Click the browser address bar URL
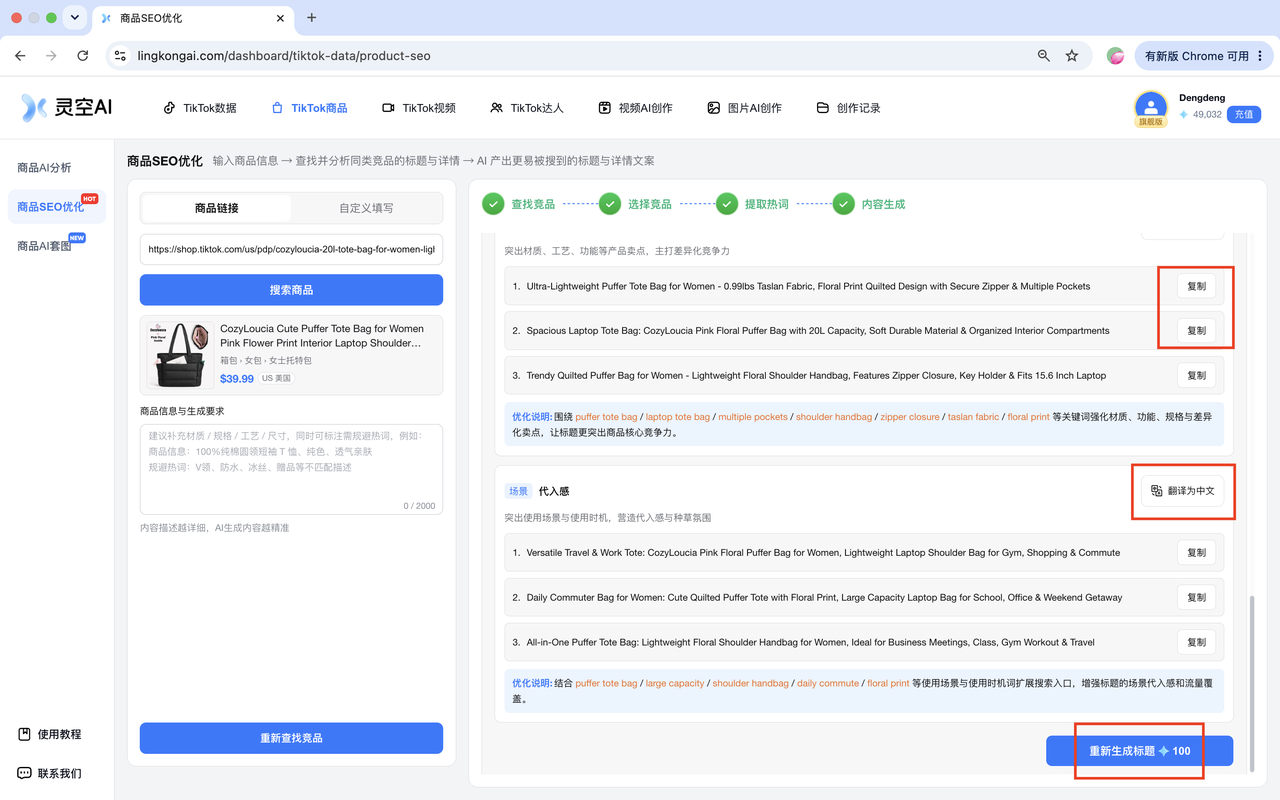The image size is (1280, 800). pyautogui.click(x=284, y=56)
